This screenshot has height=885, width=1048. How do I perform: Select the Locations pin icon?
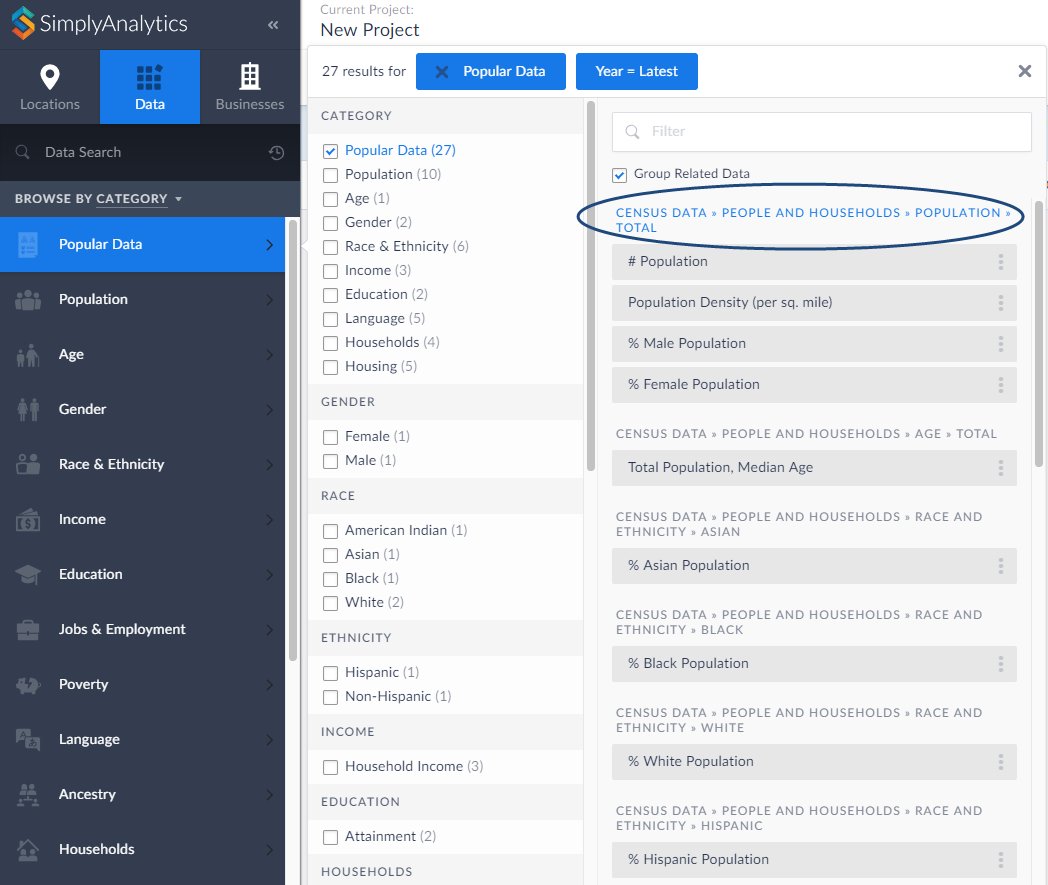click(49, 75)
